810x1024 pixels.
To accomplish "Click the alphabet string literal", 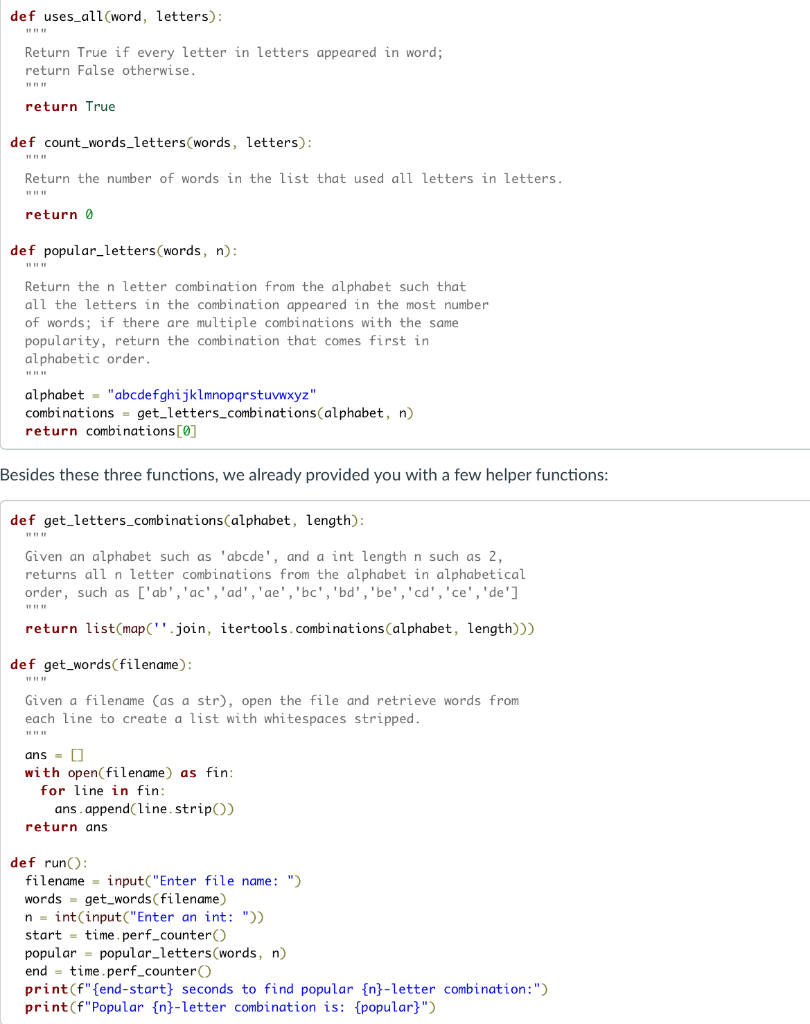I will click(x=213, y=394).
